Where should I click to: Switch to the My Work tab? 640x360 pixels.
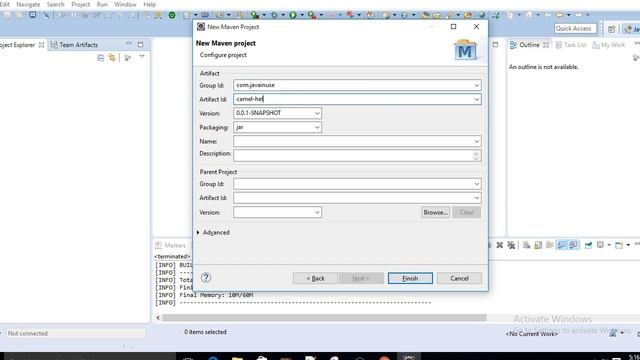point(609,45)
